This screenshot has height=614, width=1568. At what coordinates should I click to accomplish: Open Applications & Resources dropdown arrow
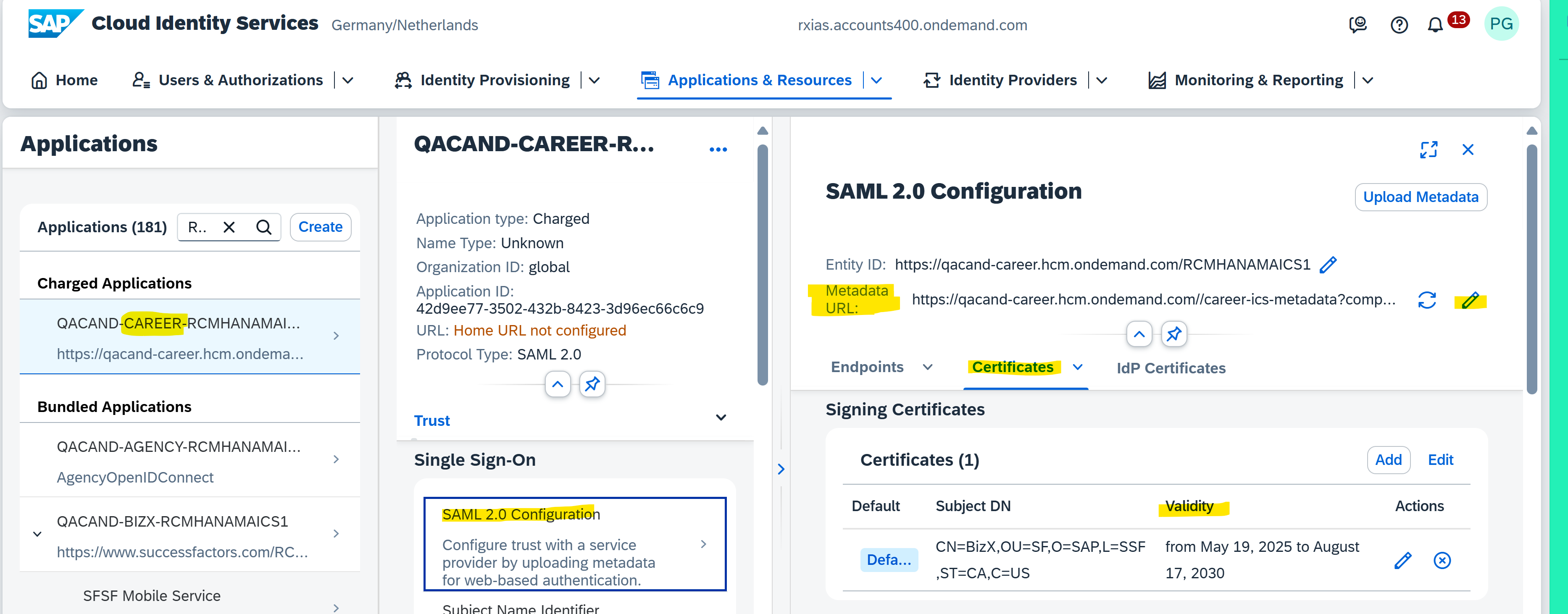point(876,80)
